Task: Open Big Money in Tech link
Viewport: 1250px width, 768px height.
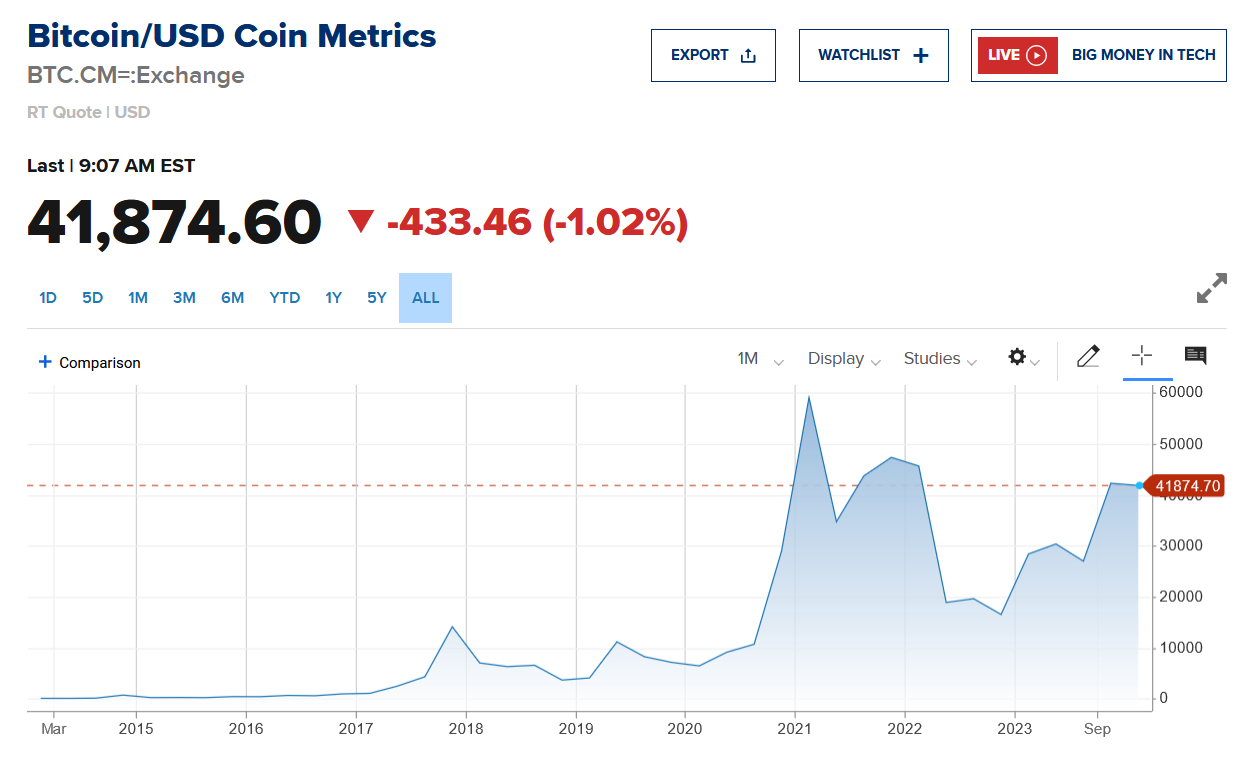Action: (x=1143, y=55)
